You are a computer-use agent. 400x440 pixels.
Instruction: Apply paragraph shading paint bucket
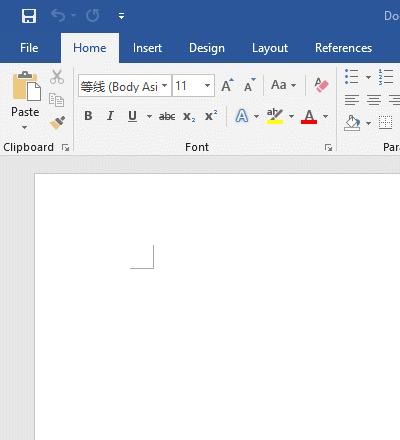pos(352,123)
